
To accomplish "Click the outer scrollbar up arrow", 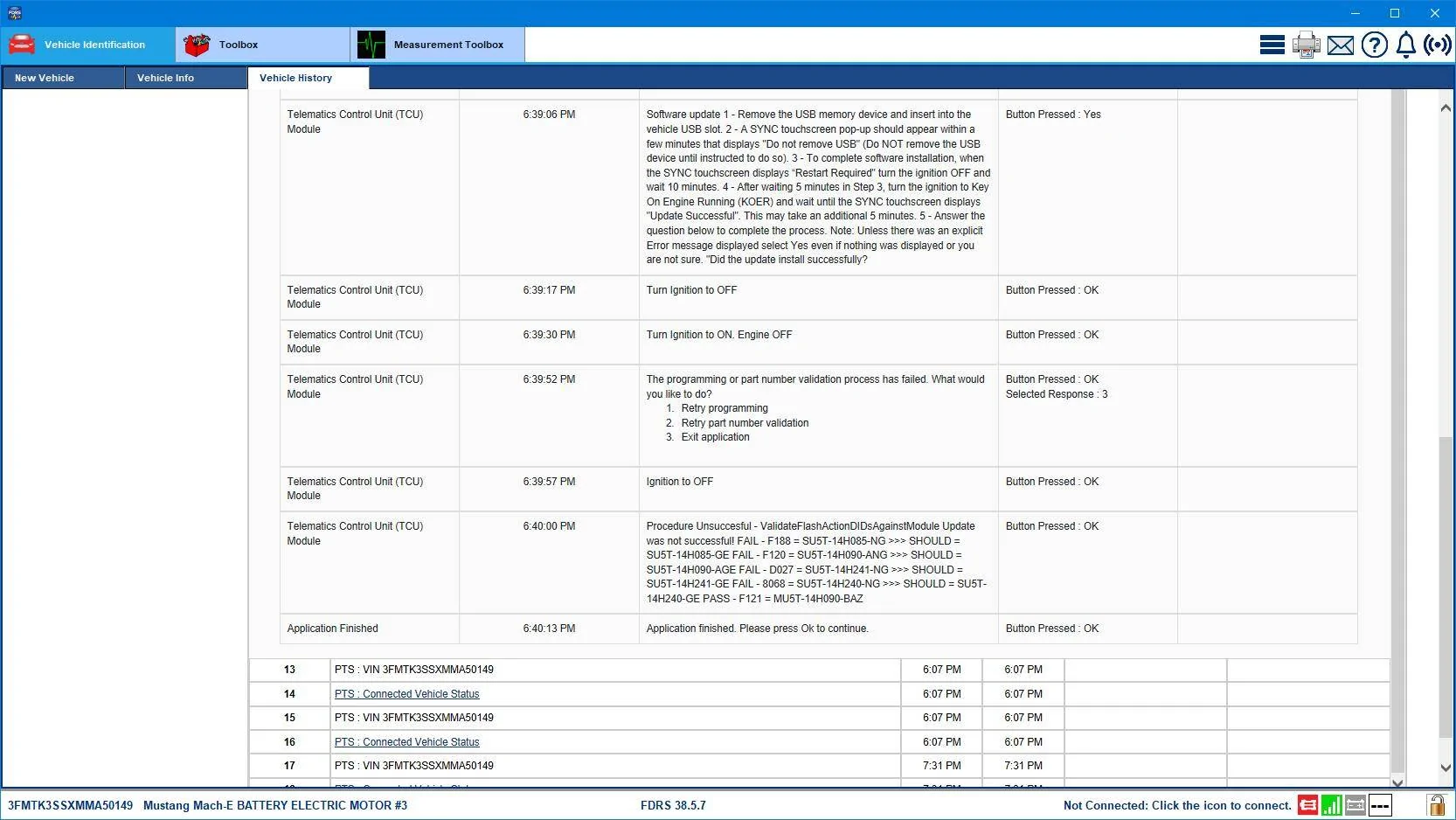I will (1445, 108).
